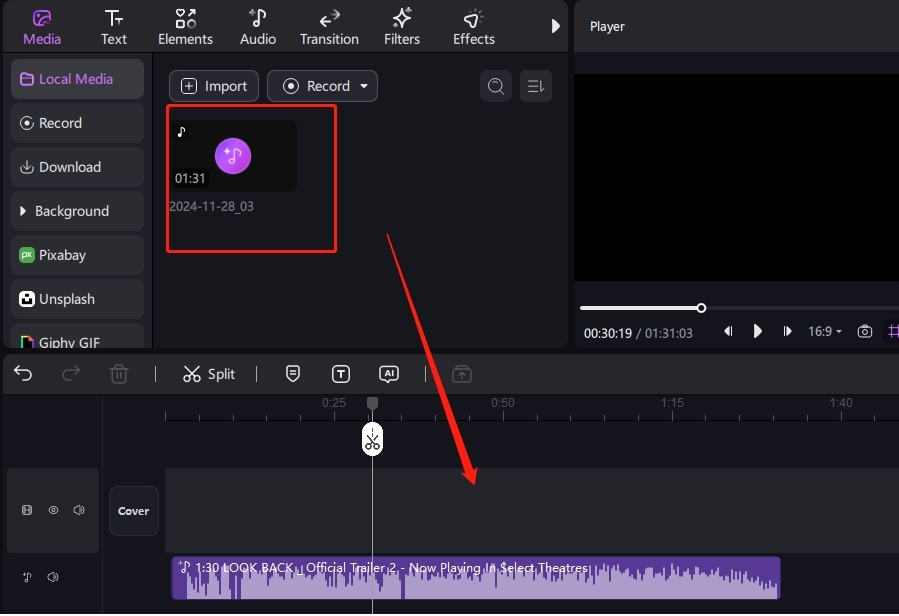Click the trash icon to delete selection
The image size is (899, 616).
point(119,374)
